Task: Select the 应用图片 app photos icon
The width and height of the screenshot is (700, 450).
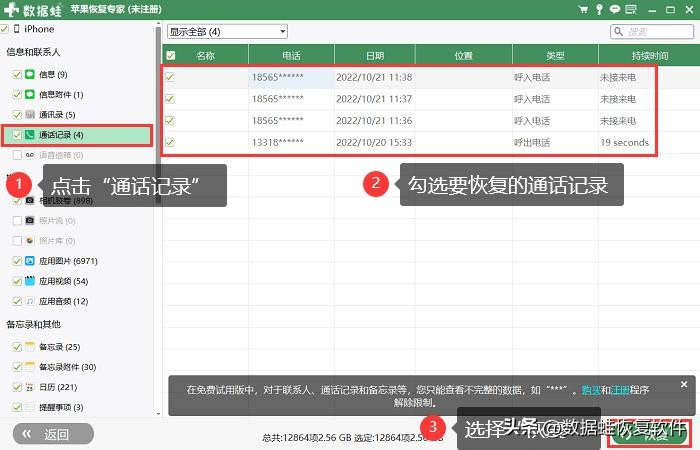Action: (x=30, y=261)
